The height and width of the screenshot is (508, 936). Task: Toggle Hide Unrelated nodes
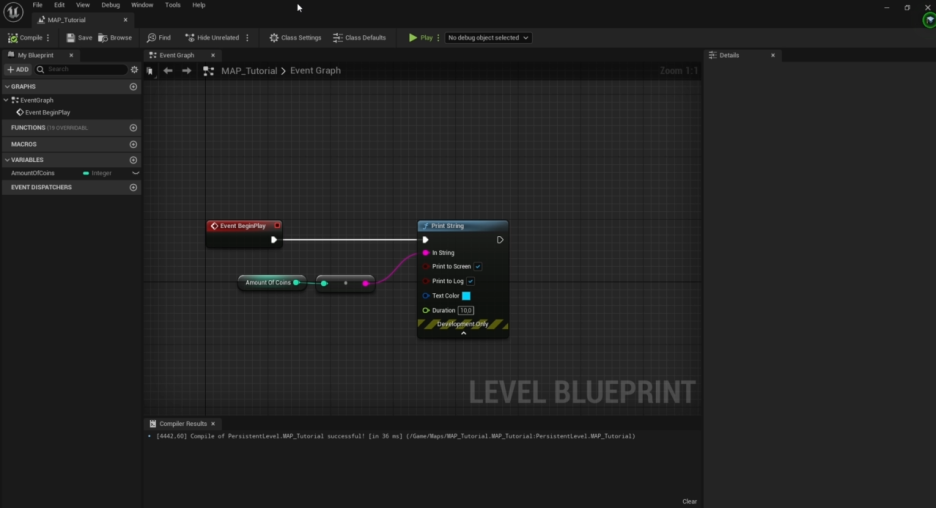coord(212,38)
